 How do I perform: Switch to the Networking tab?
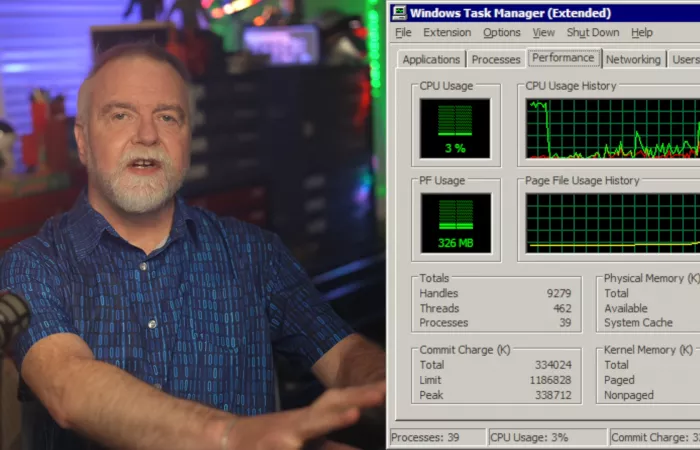click(x=633, y=59)
